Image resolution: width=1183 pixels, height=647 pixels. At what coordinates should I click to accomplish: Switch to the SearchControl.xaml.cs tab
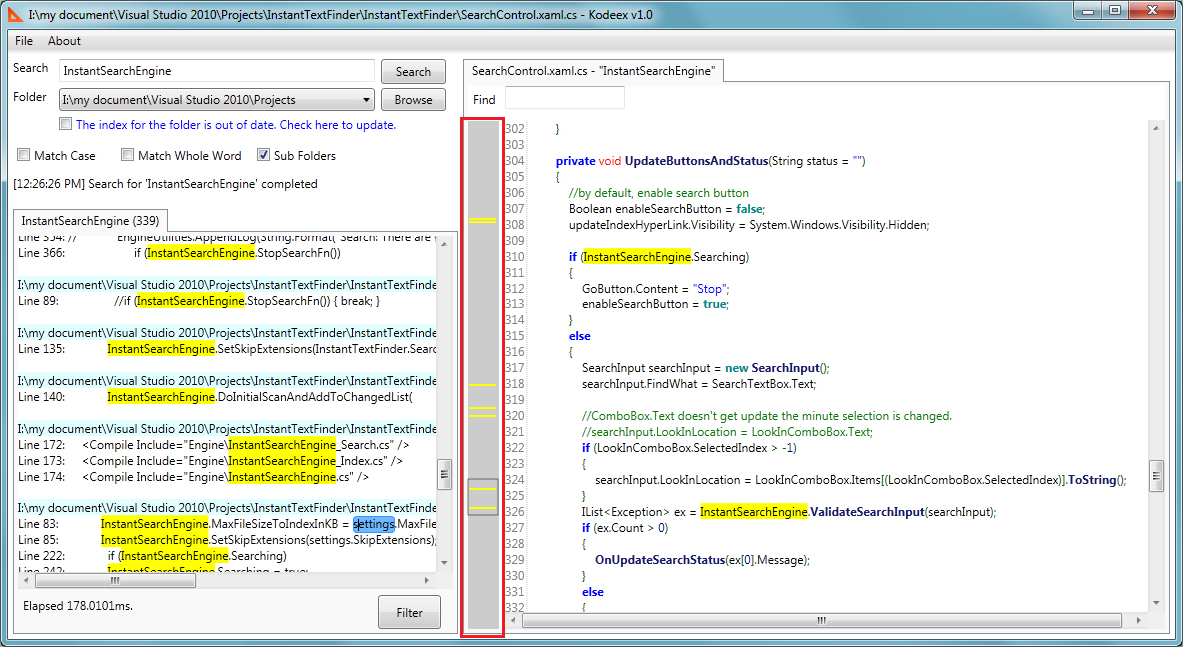(x=593, y=71)
